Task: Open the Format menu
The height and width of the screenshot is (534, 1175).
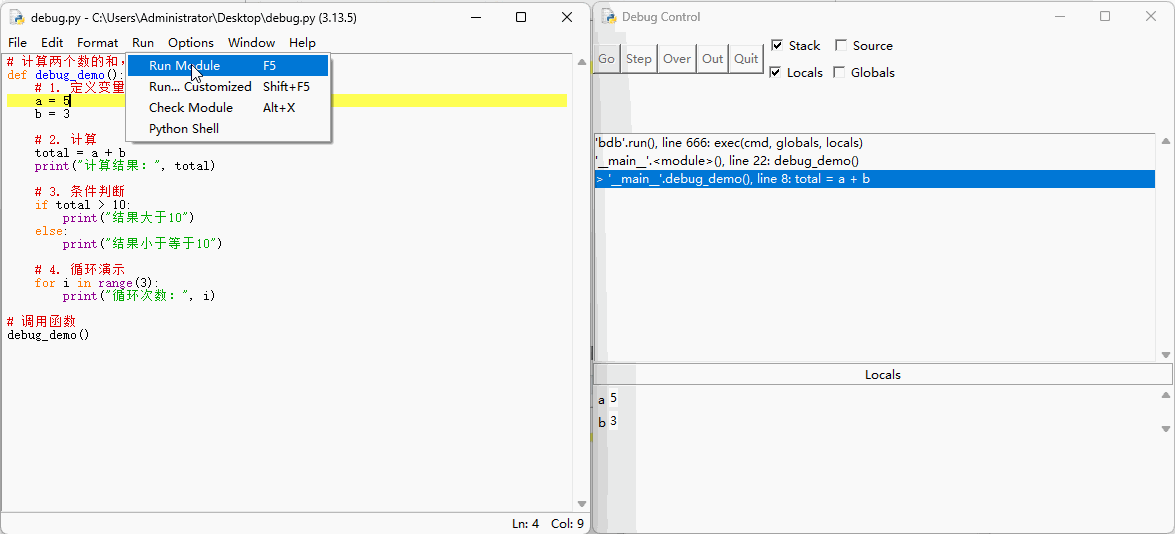Action: click(x=97, y=43)
